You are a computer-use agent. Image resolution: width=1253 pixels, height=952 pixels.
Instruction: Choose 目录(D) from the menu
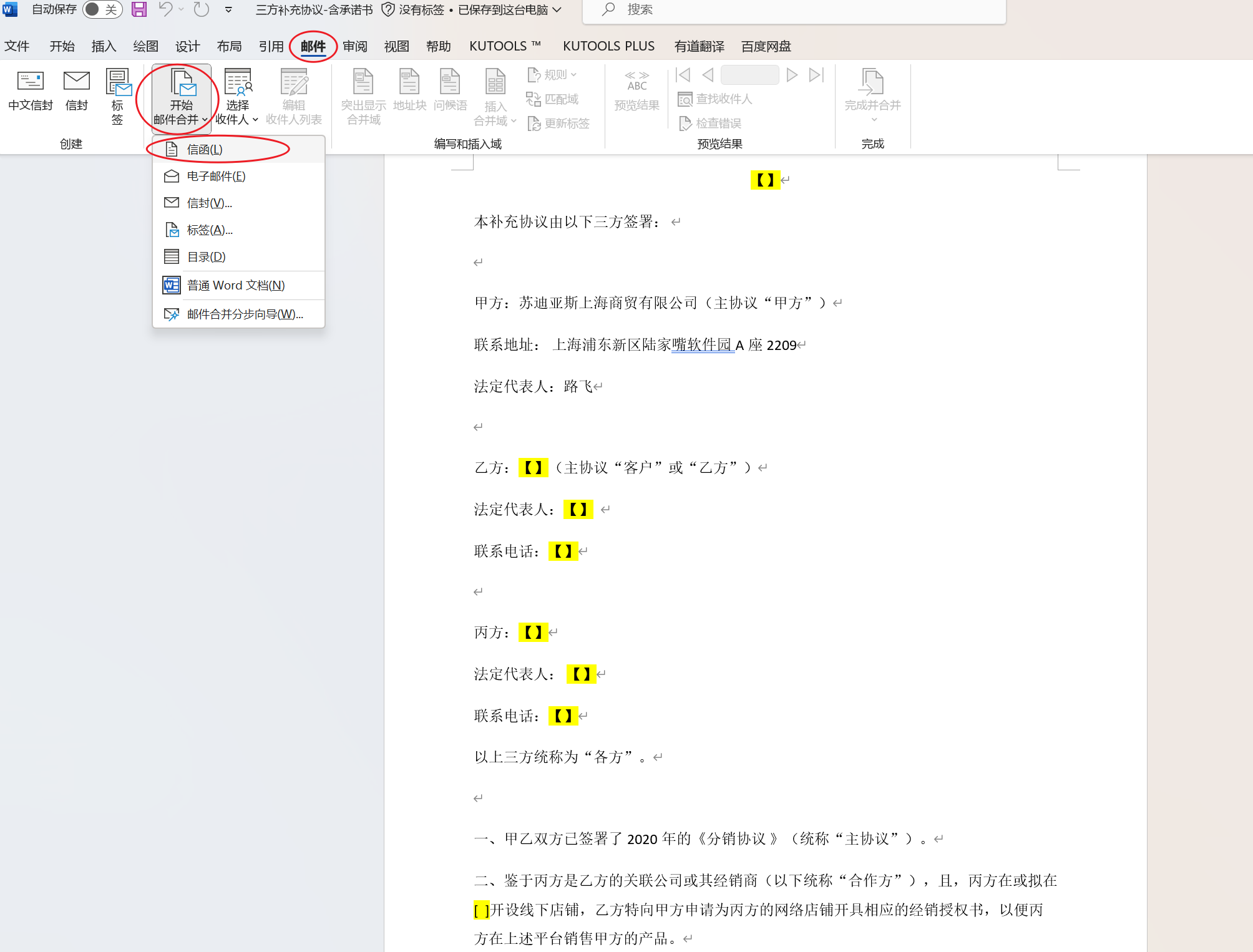coord(238,257)
